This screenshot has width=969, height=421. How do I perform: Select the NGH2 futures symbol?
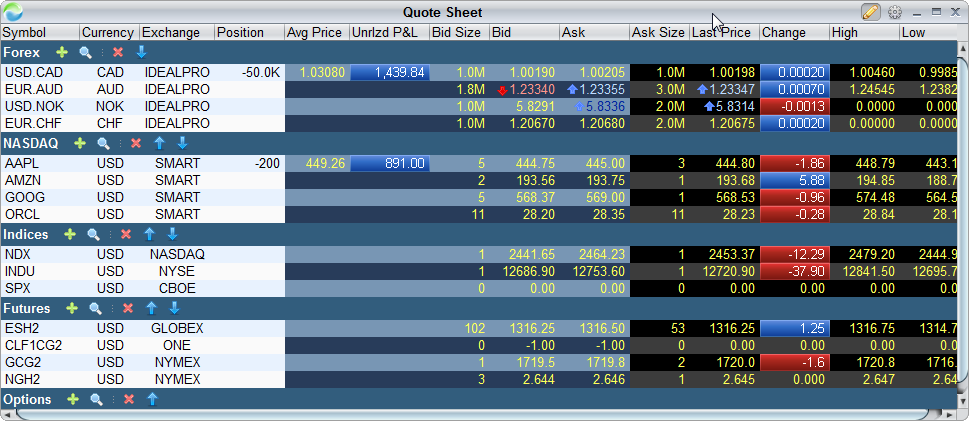pos(22,379)
